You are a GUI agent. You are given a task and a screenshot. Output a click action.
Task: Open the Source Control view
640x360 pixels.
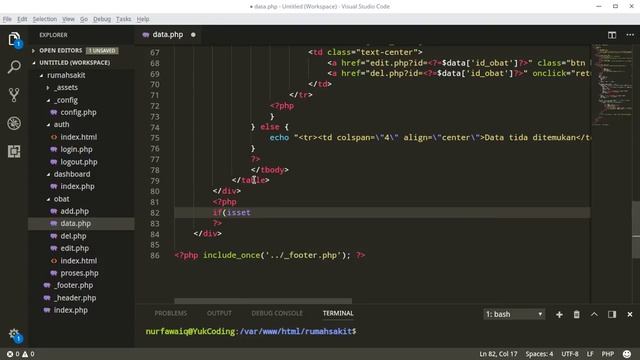point(14,95)
